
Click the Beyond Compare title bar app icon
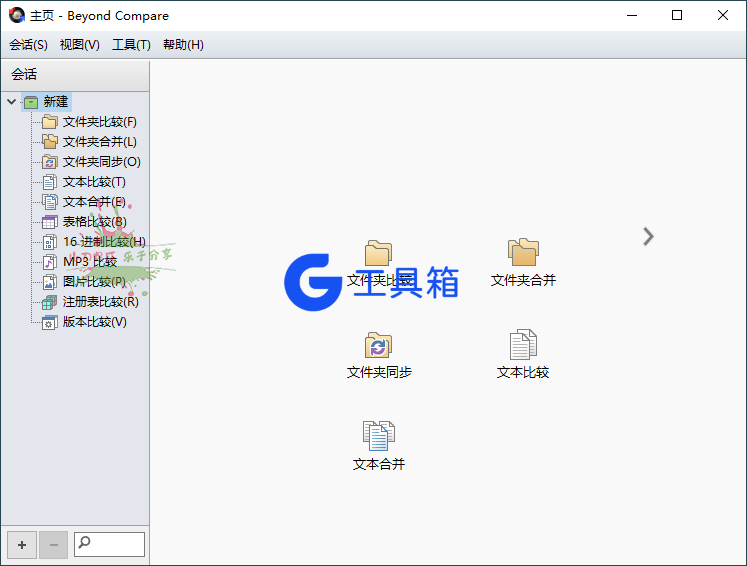click(x=17, y=15)
